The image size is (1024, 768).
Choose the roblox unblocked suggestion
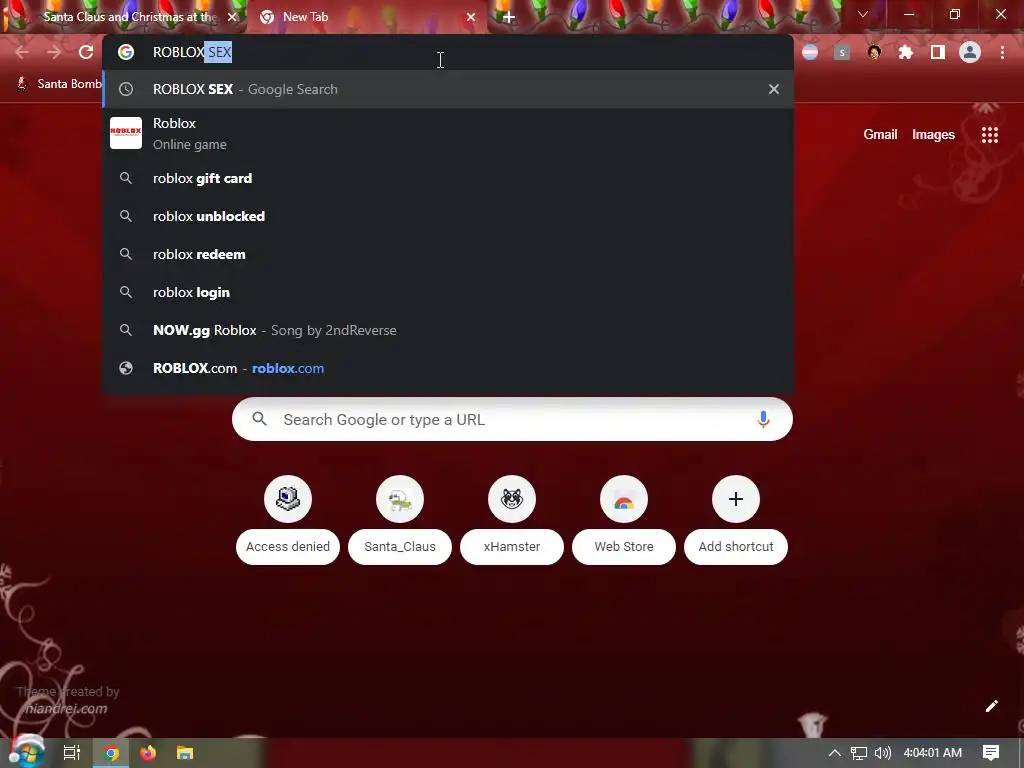coord(448,216)
